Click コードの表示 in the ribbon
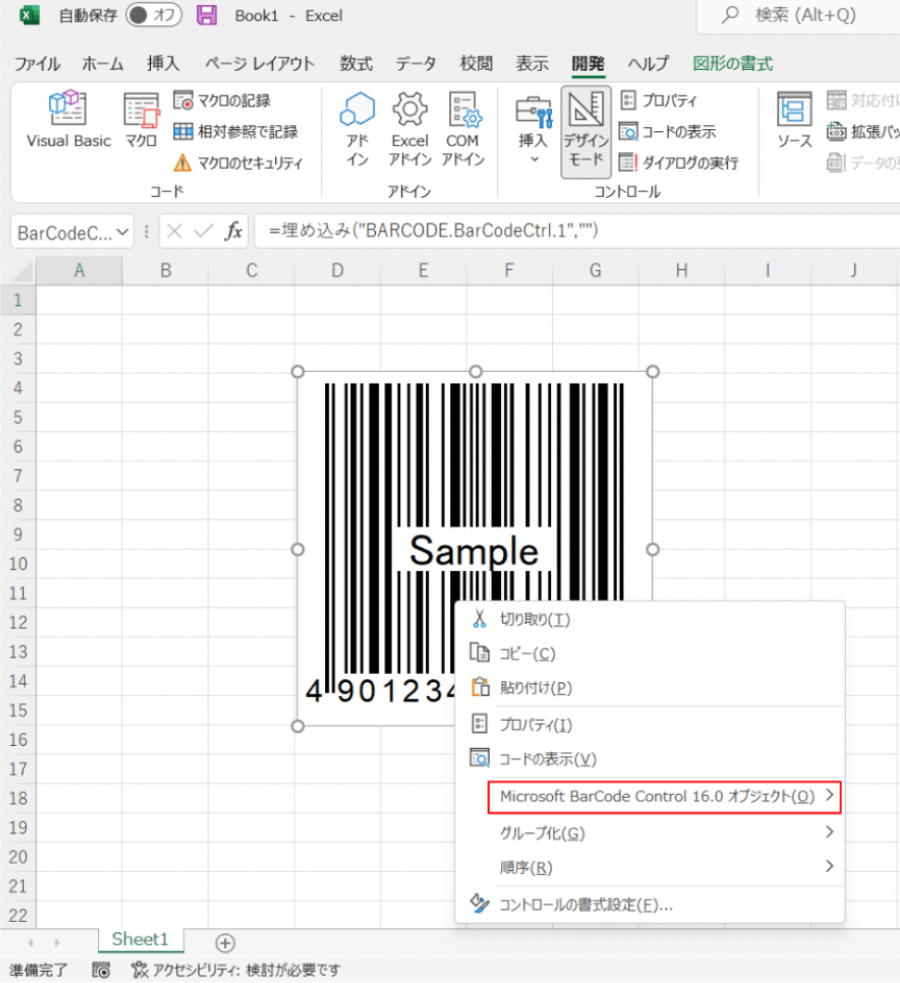This screenshot has width=900, height=983. 667,132
